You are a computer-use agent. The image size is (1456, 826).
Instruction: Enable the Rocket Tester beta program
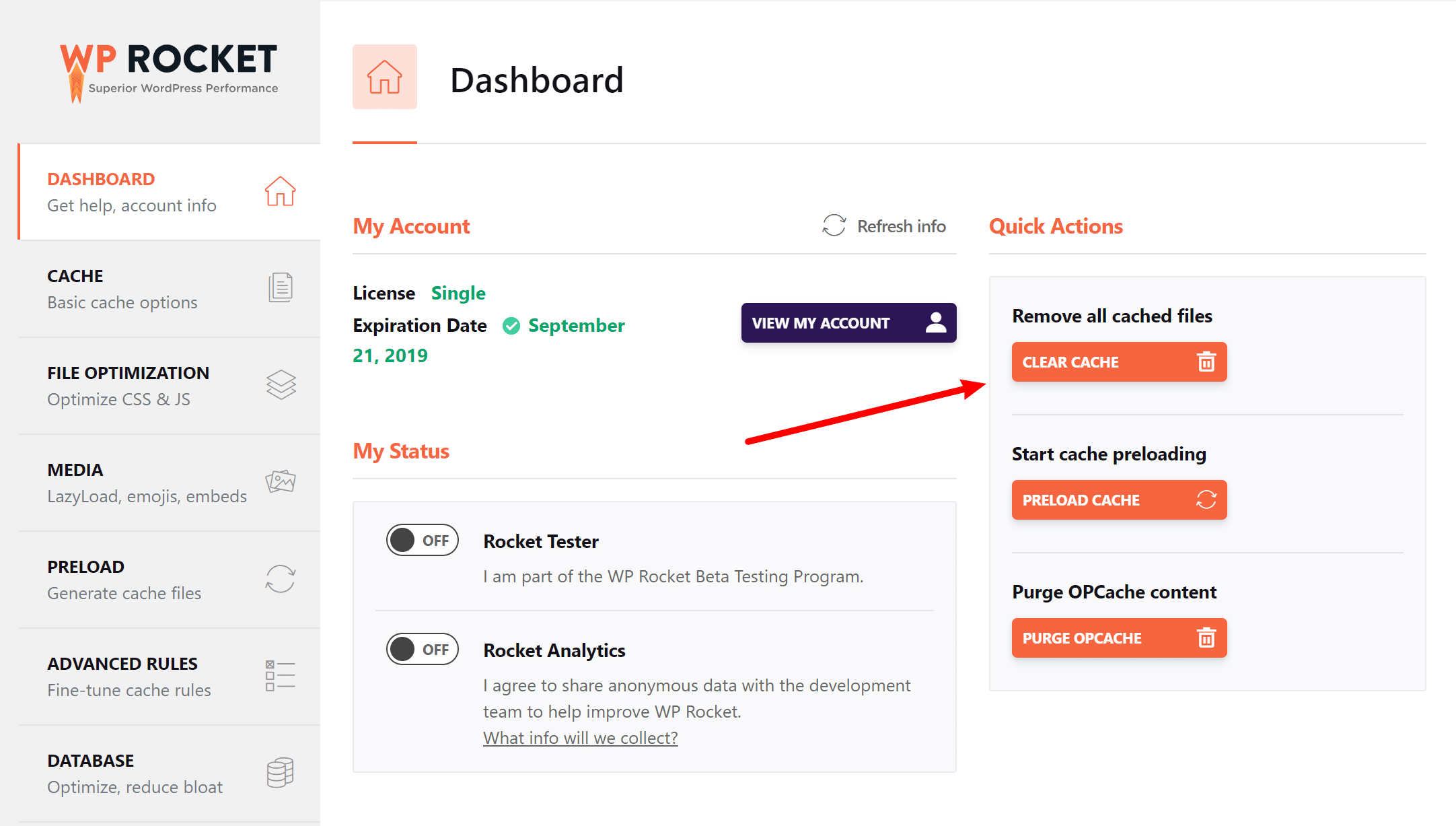pyautogui.click(x=420, y=541)
